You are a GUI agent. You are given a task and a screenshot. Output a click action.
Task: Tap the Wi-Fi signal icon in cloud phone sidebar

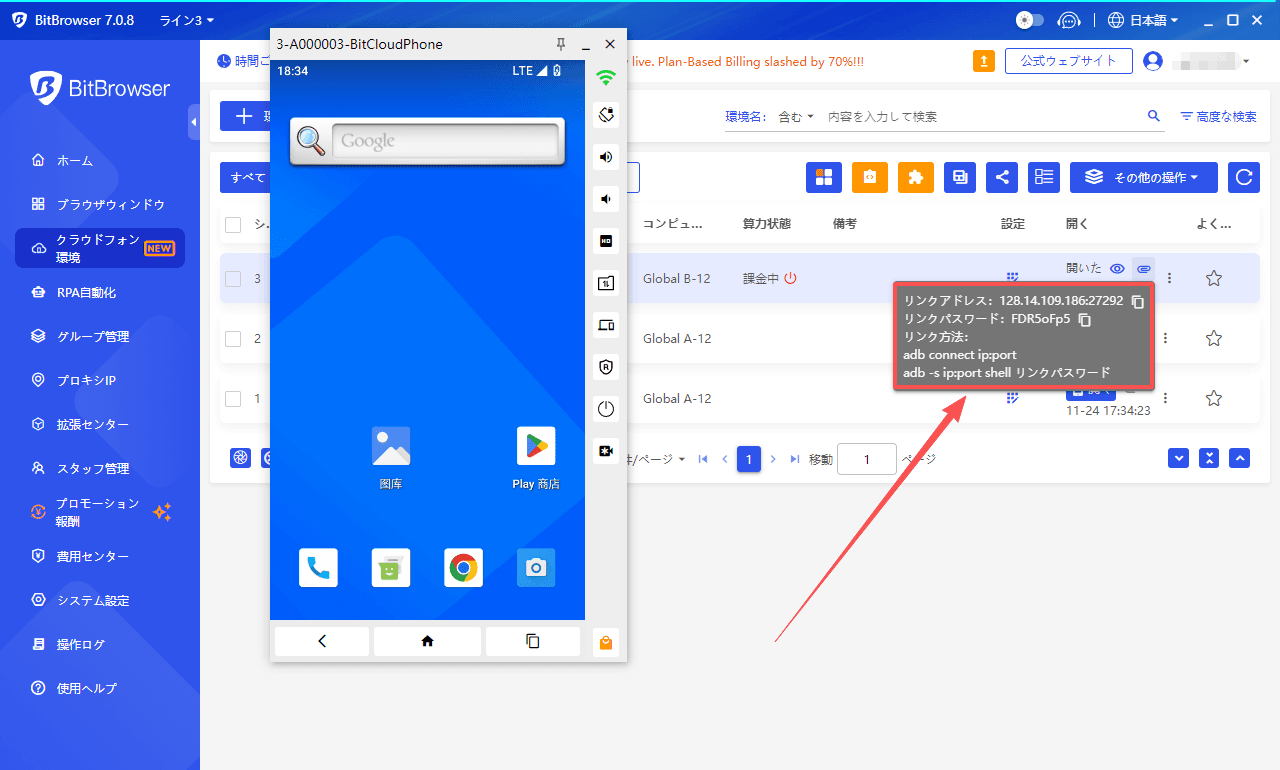click(606, 77)
